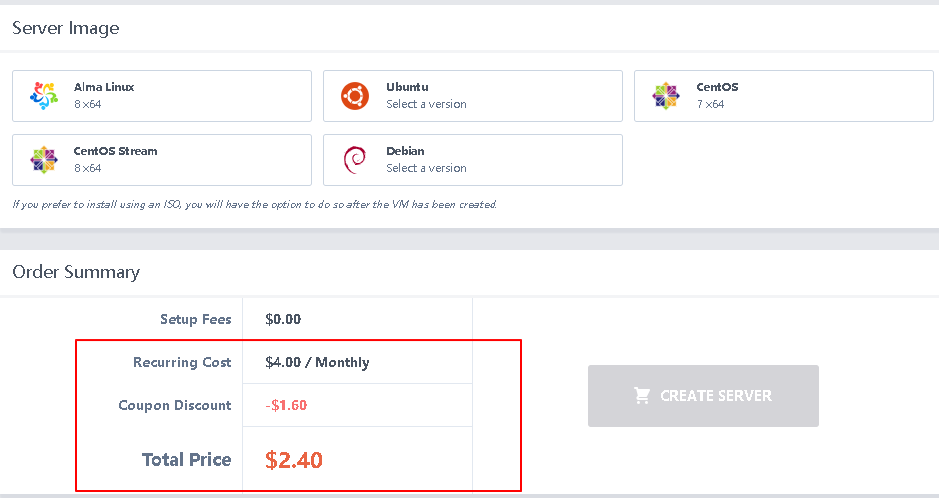Viewport: 939px width, 498px height.
Task: Click the Debian swirl logo icon
Action: tap(355, 160)
